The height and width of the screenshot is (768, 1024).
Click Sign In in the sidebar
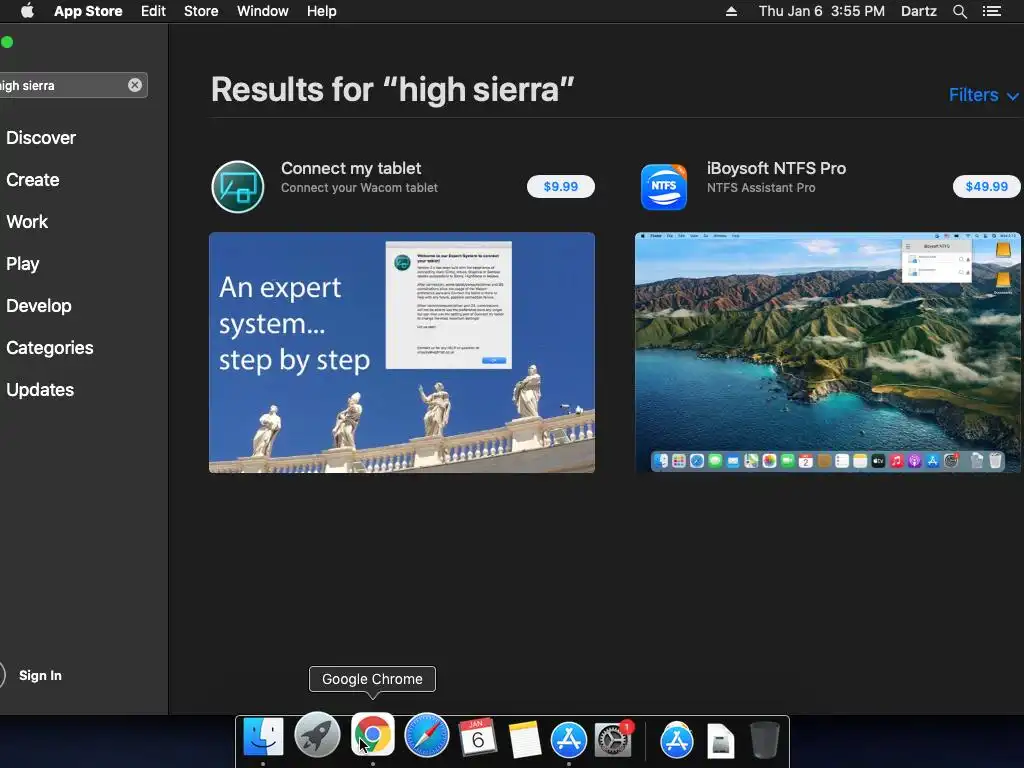point(40,675)
